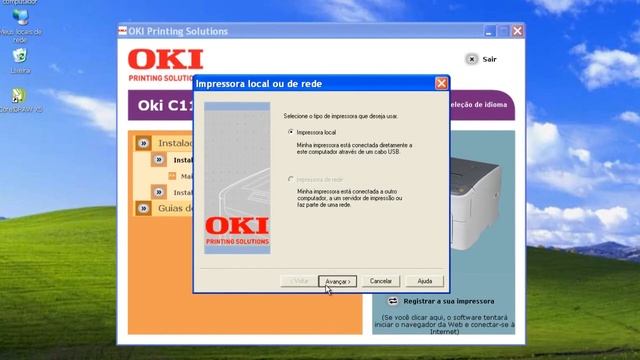Click the greyed Voltar button
Viewport: 640px width, 360px height.
click(x=299, y=281)
